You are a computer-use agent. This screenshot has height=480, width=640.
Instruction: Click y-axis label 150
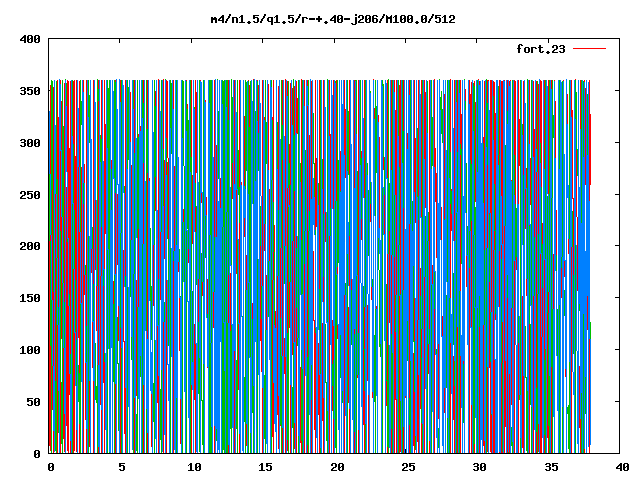pos(30,298)
